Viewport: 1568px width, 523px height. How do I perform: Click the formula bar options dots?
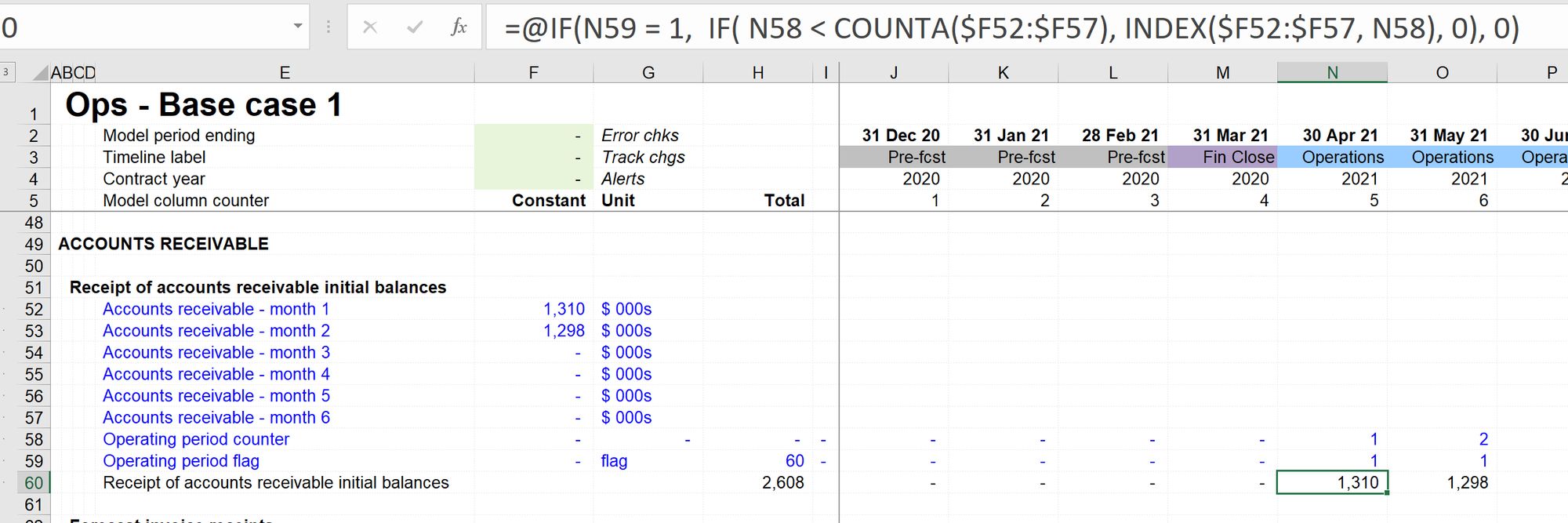328,27
